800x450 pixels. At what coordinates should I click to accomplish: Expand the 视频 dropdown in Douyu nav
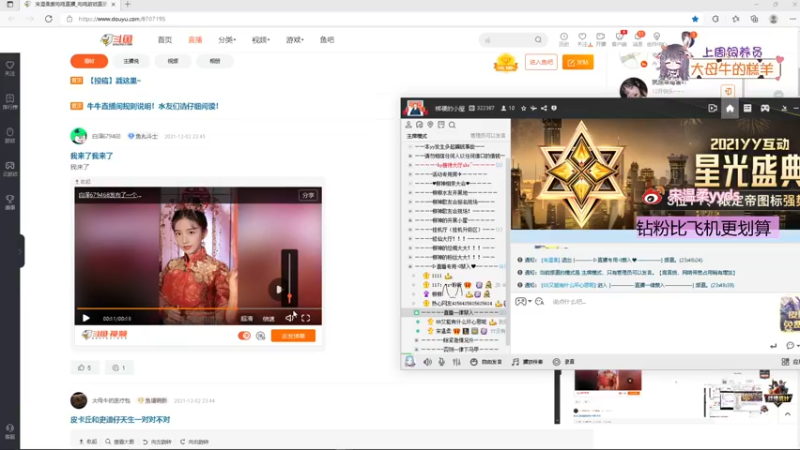pyautogui.click(x=261, y=40)
